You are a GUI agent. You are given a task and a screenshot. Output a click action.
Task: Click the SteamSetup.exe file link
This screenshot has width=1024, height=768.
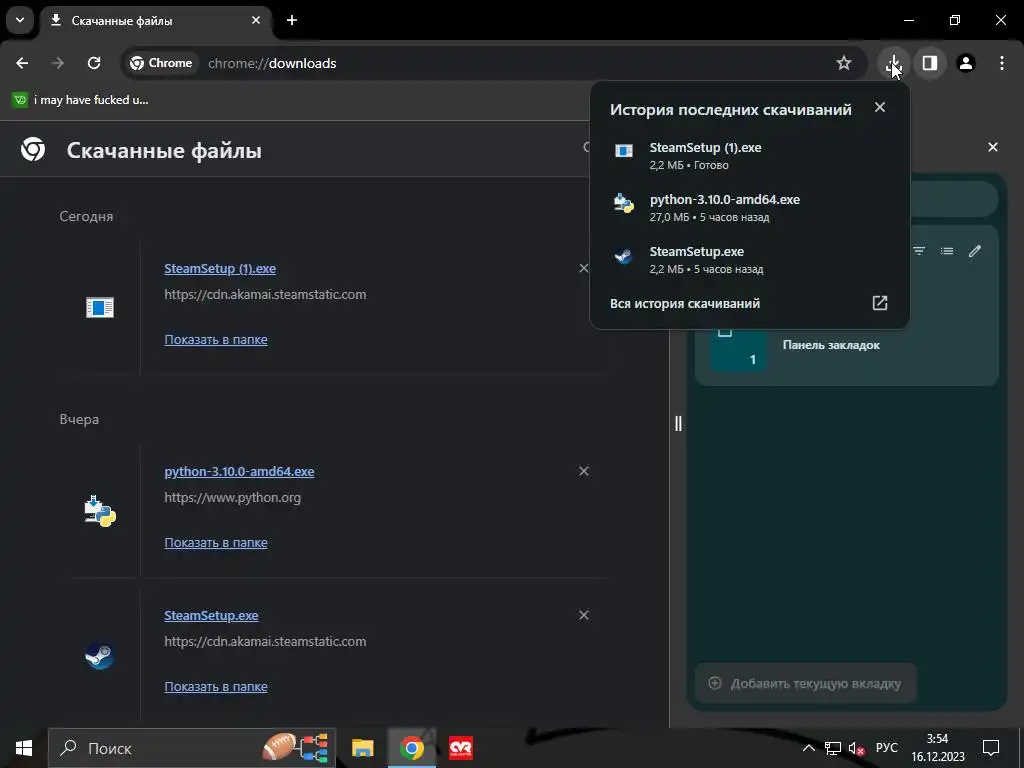(x=211, y=615)
